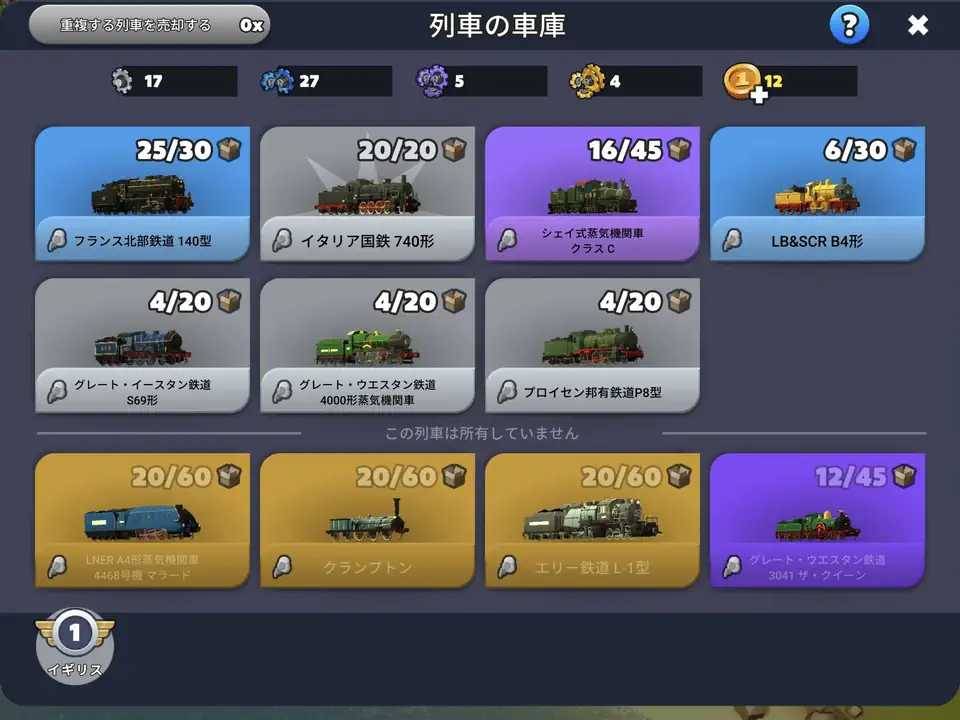
Task: Select the unowned 3041 ザ・クイーン card
Action: (817, 520)
